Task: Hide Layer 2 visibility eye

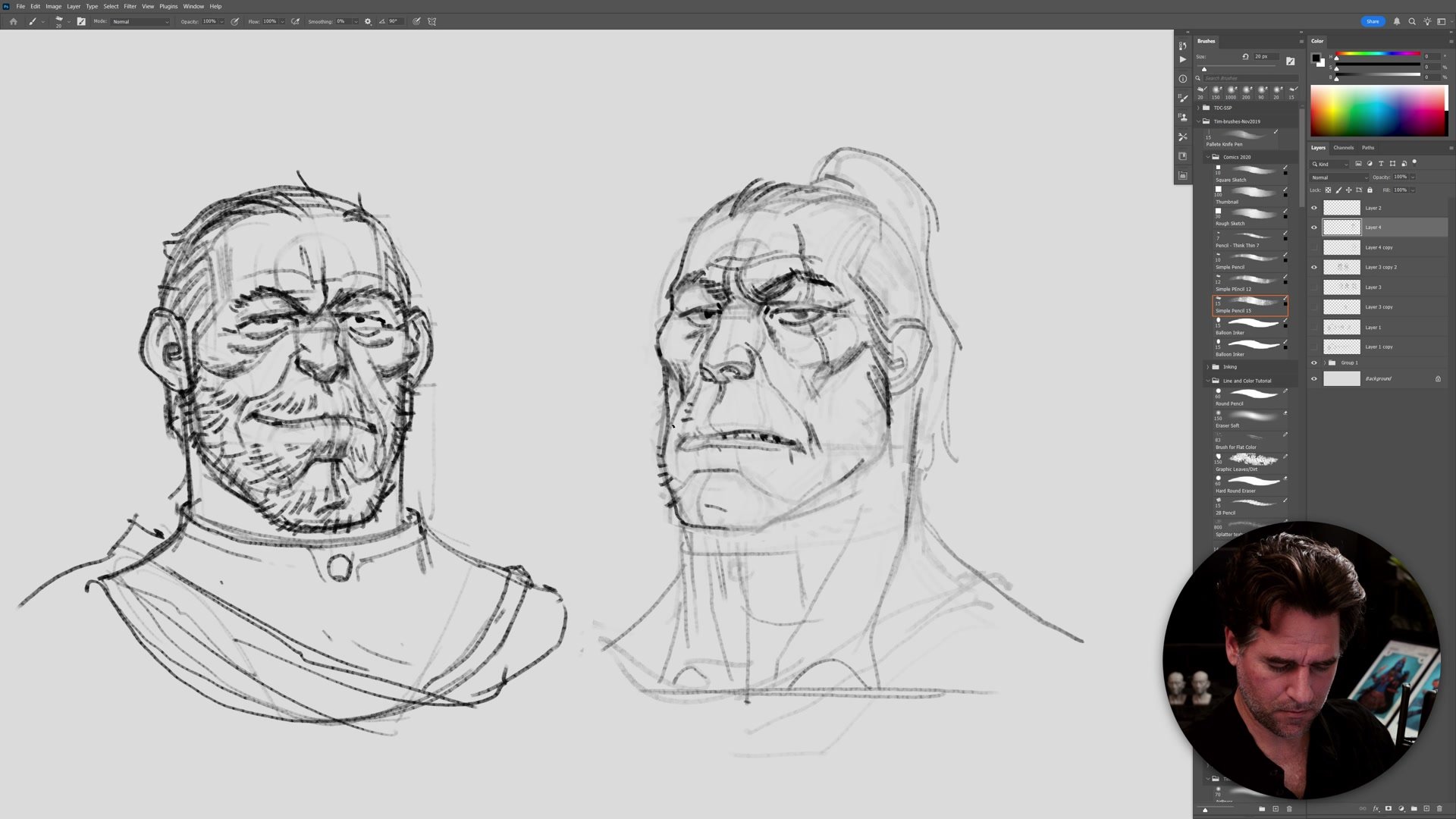Action: point(1314,208)
